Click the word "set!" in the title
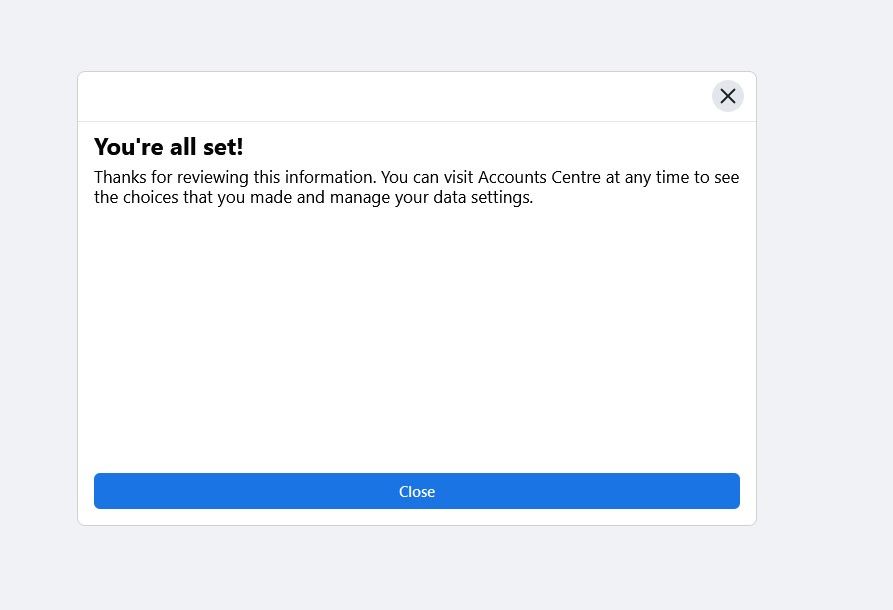The width and height of the screenshot is (893, 610). click(223, 147)
